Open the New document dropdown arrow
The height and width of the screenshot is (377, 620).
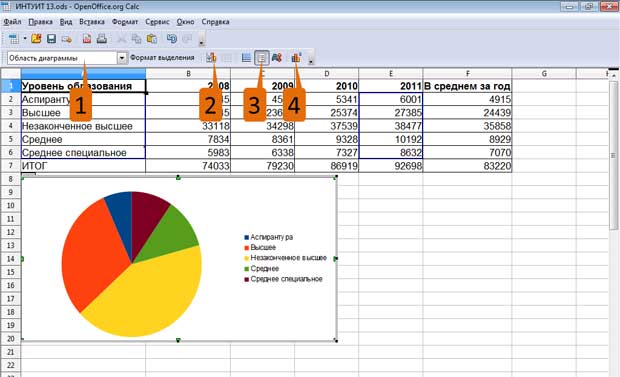pos(25,39)
